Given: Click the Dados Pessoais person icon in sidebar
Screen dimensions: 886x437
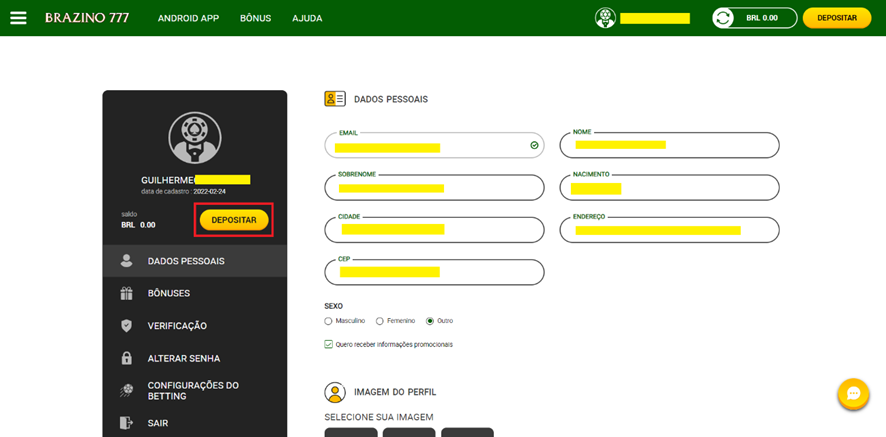Looking at the screenshot, I should [126, 261].
